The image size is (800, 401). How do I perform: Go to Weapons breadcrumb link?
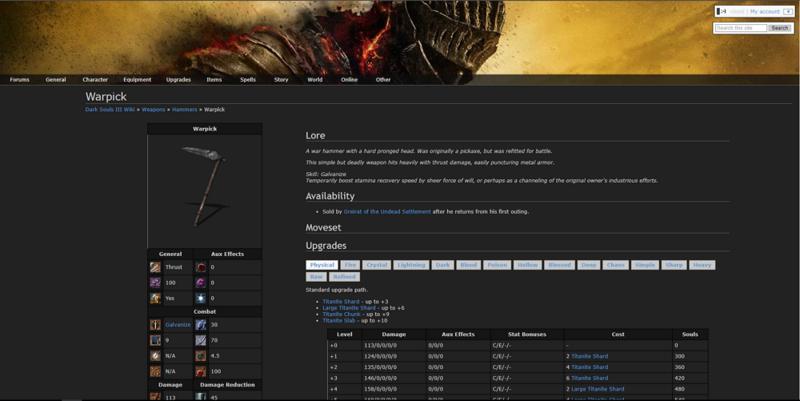click(154, 110)
